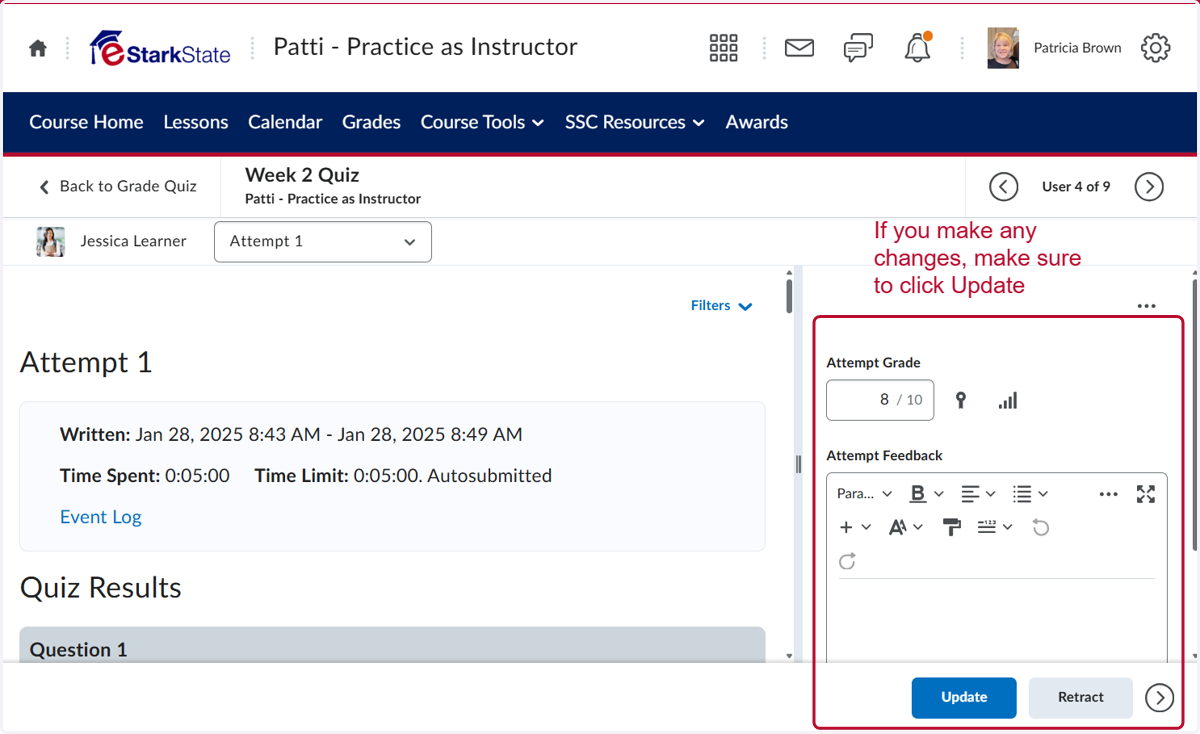Click the Update button

pos(964,697)
